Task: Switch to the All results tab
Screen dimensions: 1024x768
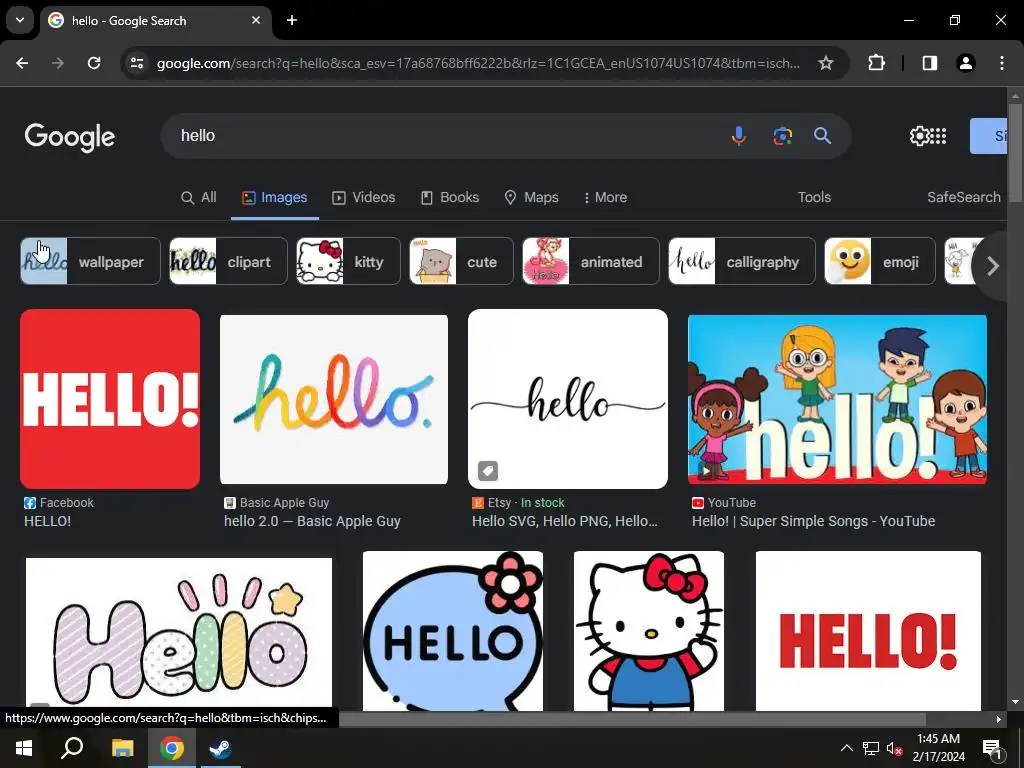Action: (x=199, y=197)
